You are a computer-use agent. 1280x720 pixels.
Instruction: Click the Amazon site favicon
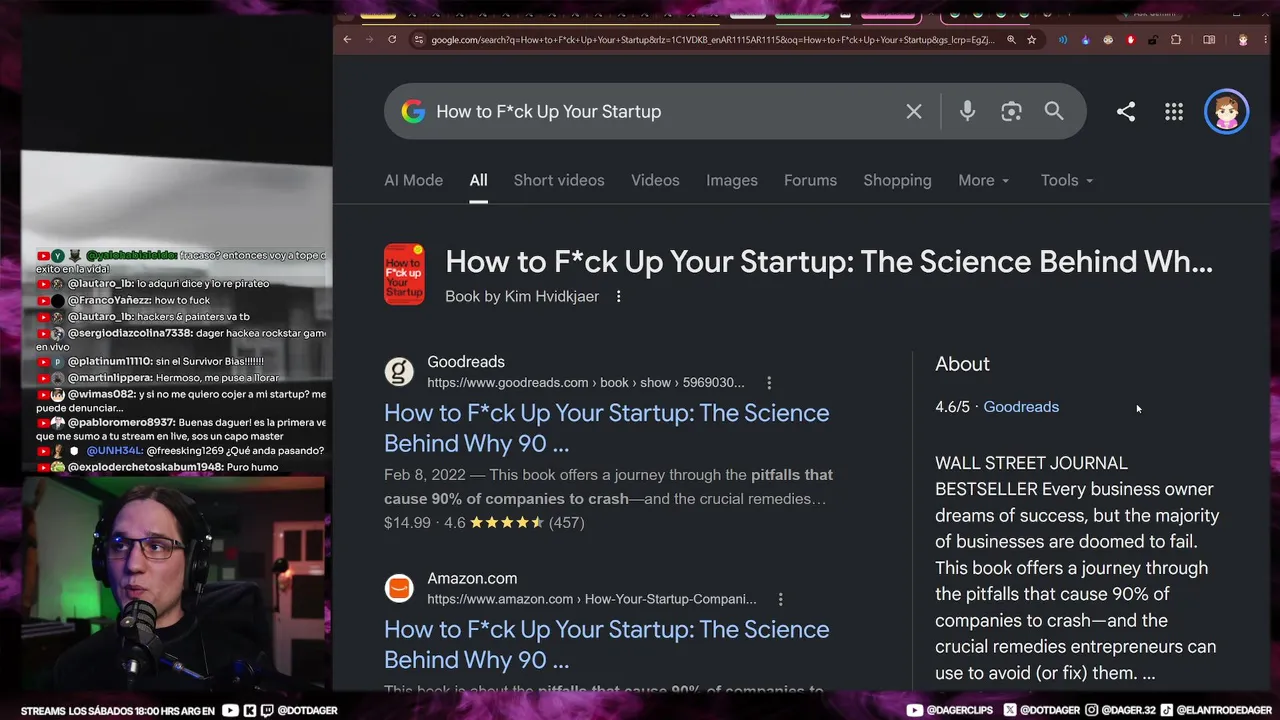tap(399, 588)
